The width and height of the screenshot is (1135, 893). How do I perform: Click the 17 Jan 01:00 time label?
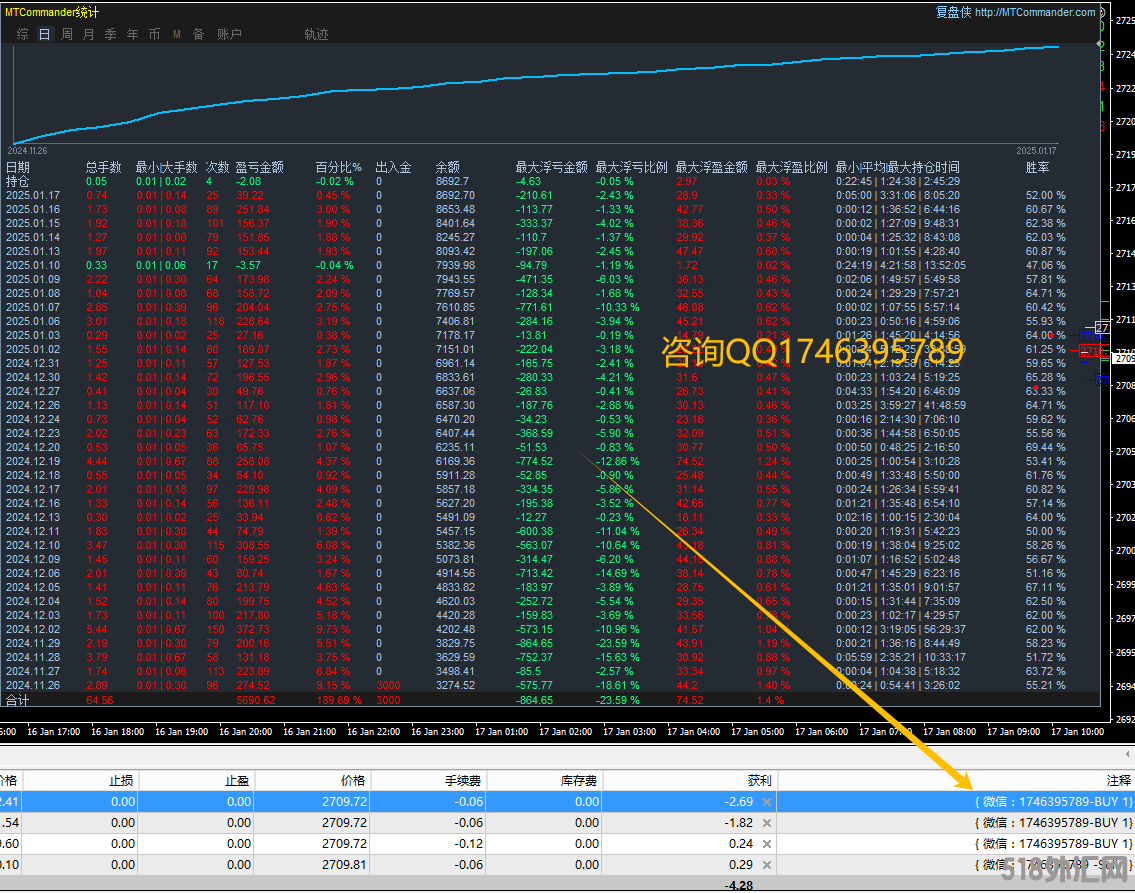coord(501,732)
